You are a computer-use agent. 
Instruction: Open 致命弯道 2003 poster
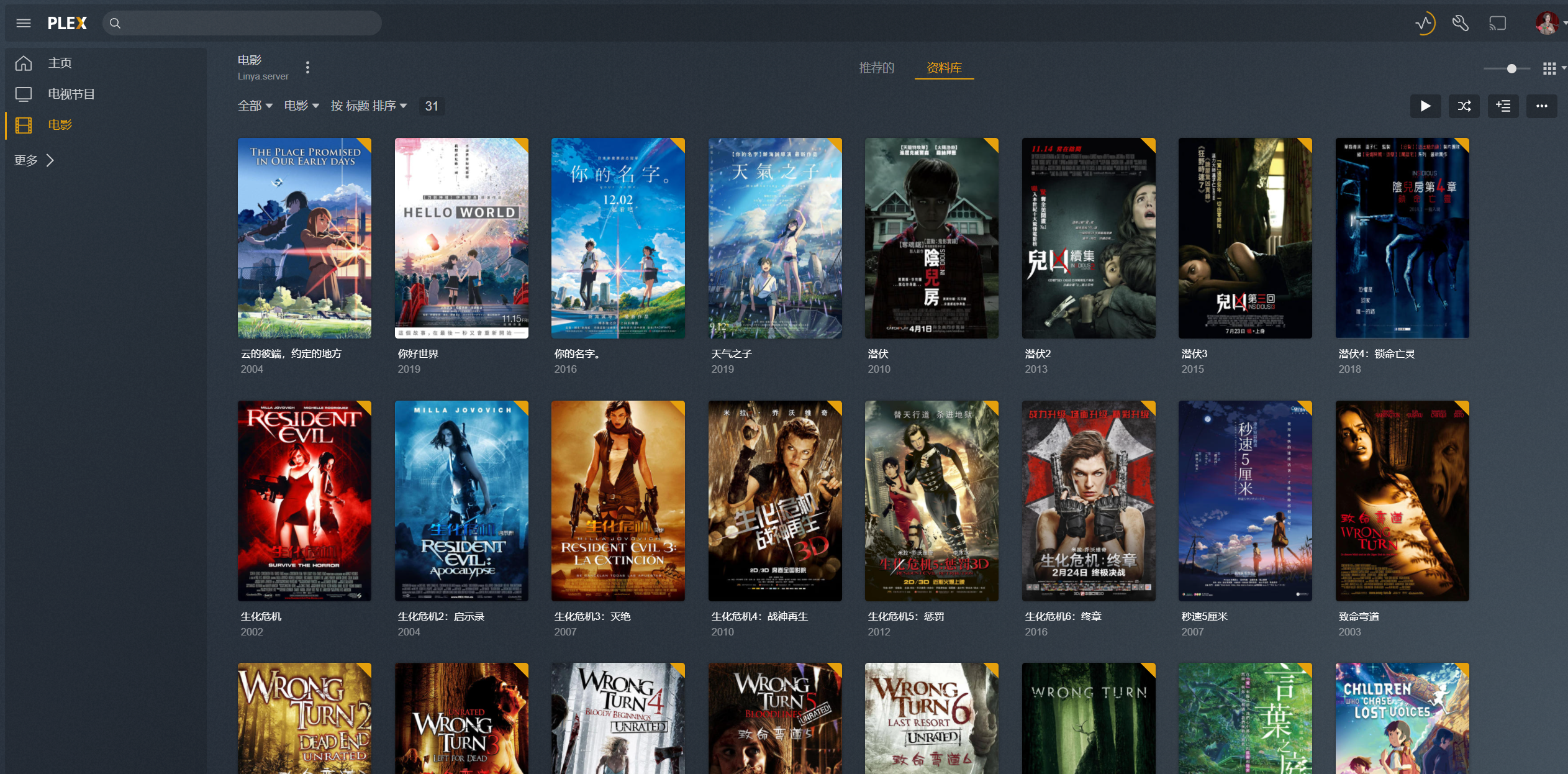1402,501
